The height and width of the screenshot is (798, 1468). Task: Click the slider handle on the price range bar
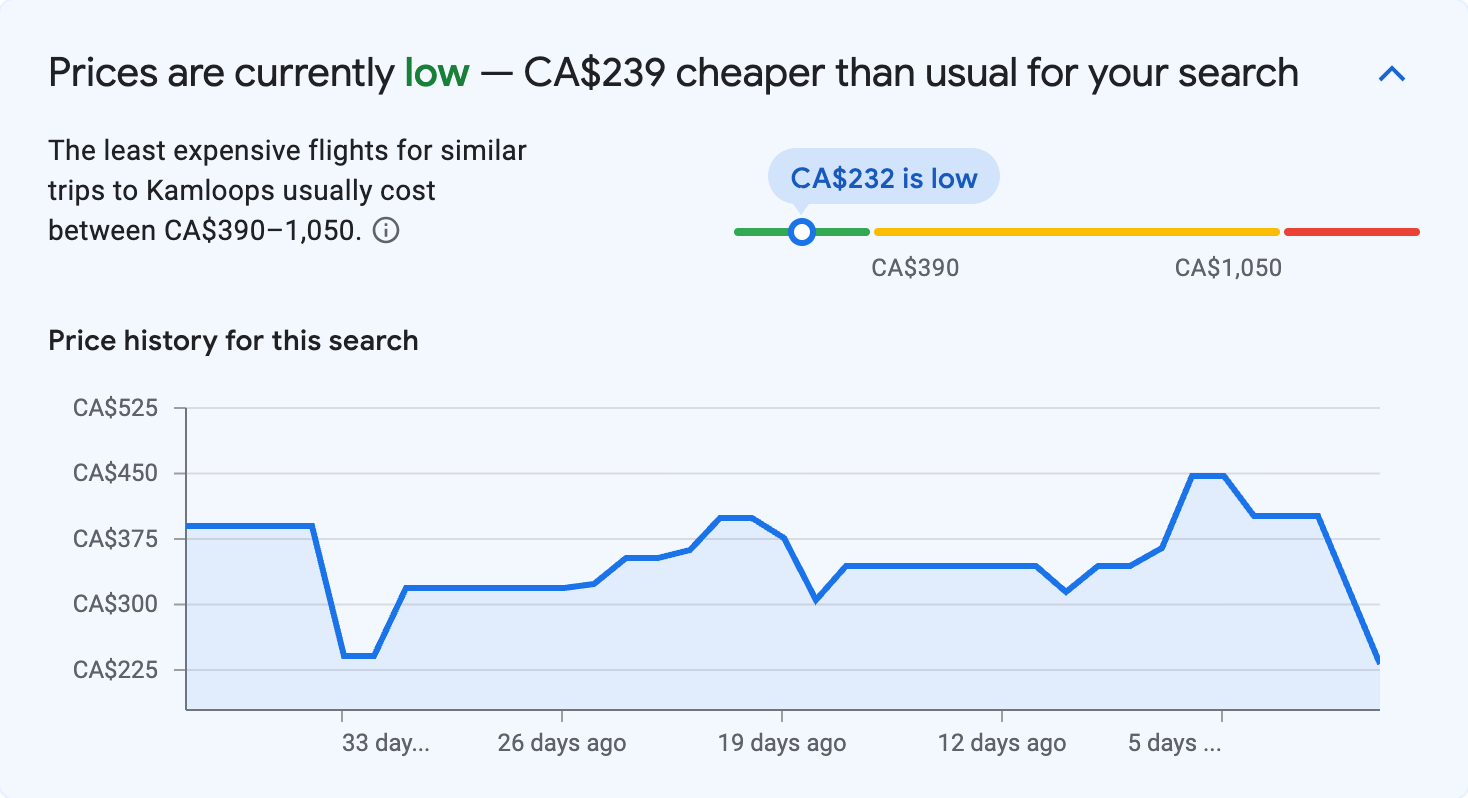802,232
